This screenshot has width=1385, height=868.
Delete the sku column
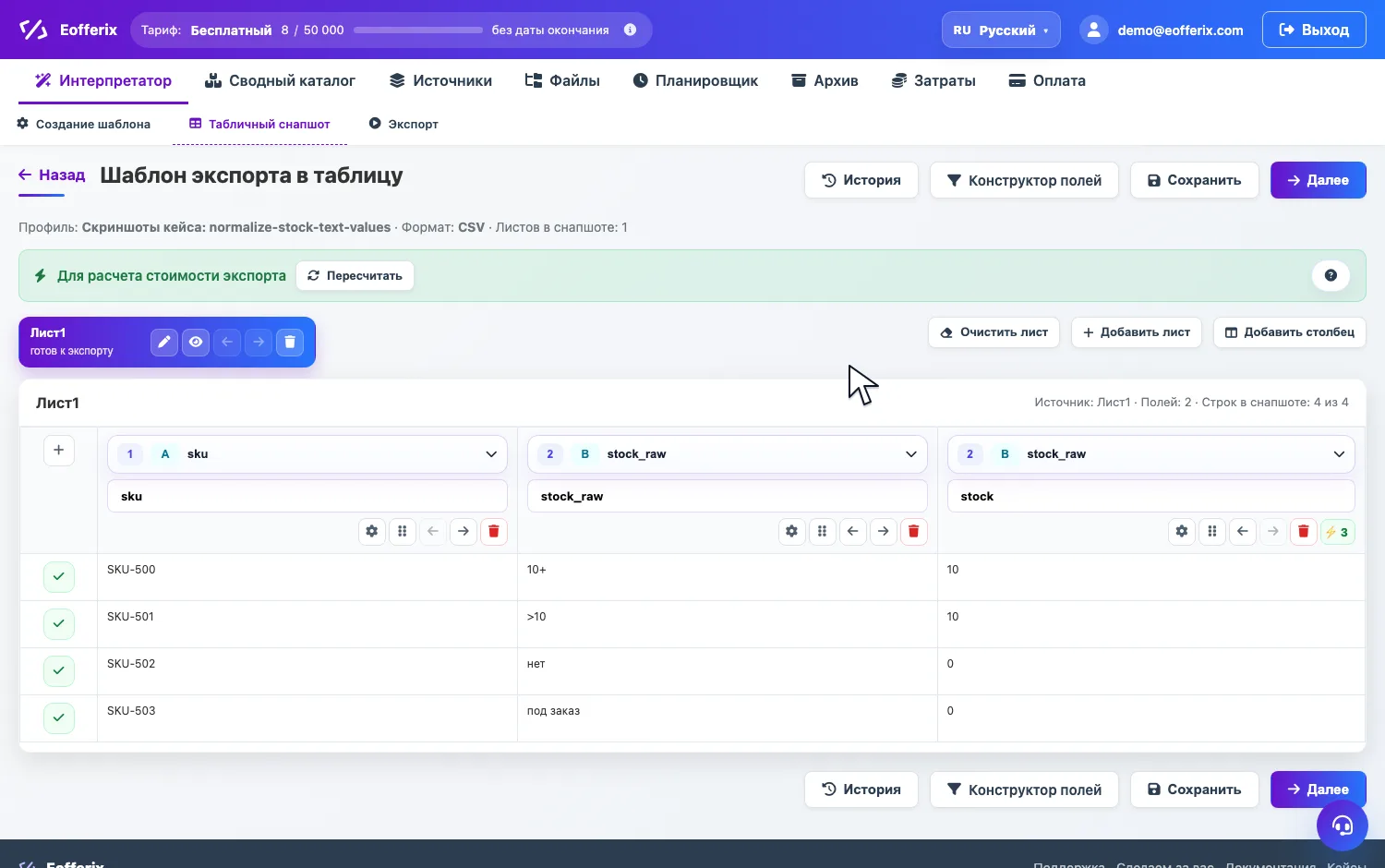point(494,531)
